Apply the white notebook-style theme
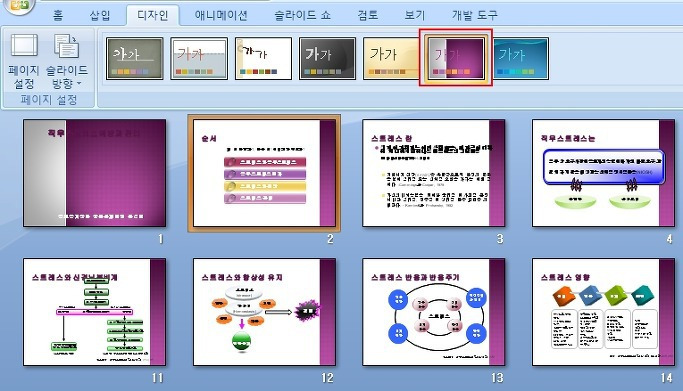683x391 pixels. (264, 58)
